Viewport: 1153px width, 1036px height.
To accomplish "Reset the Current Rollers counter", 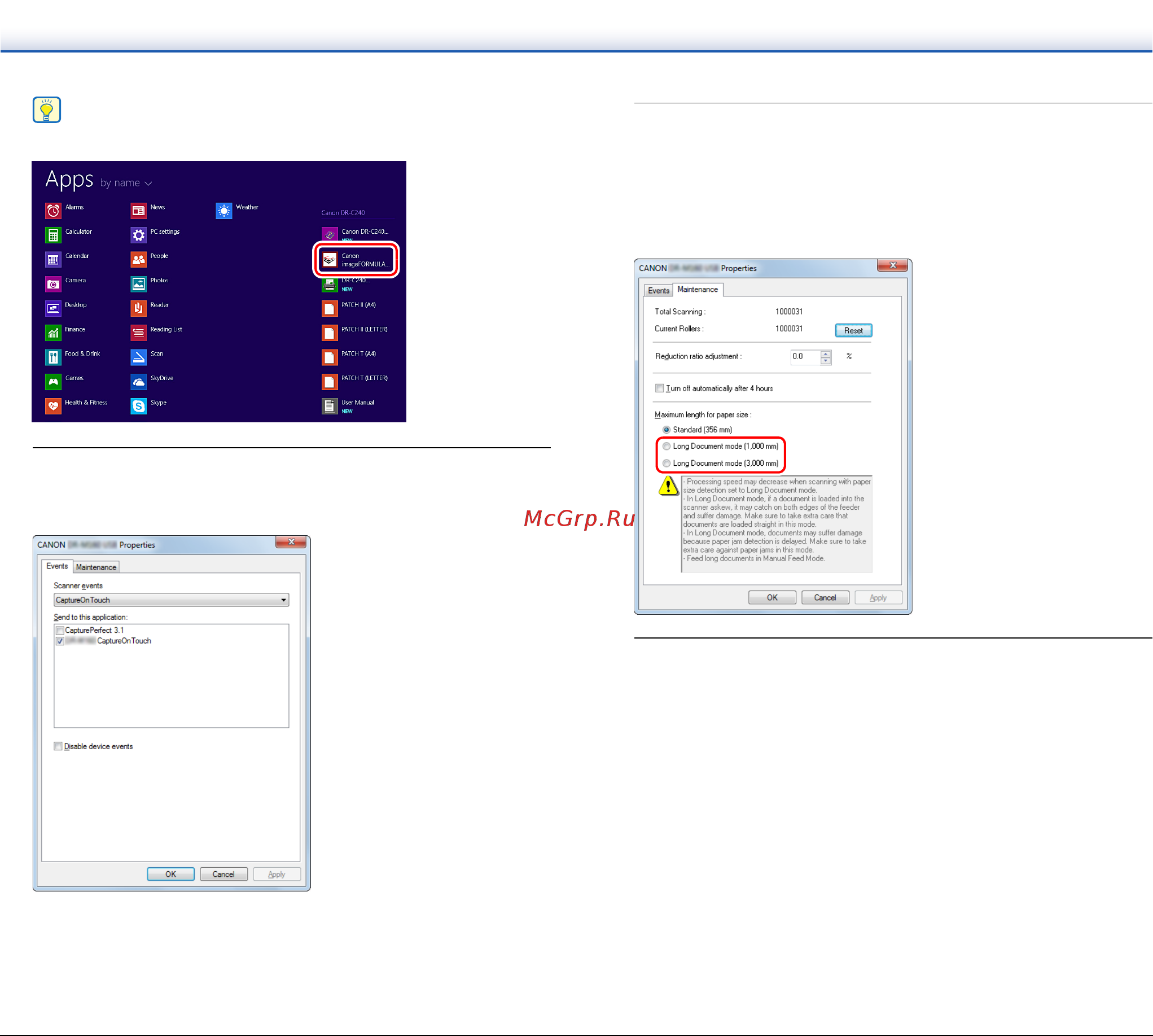I will [854, 331].
